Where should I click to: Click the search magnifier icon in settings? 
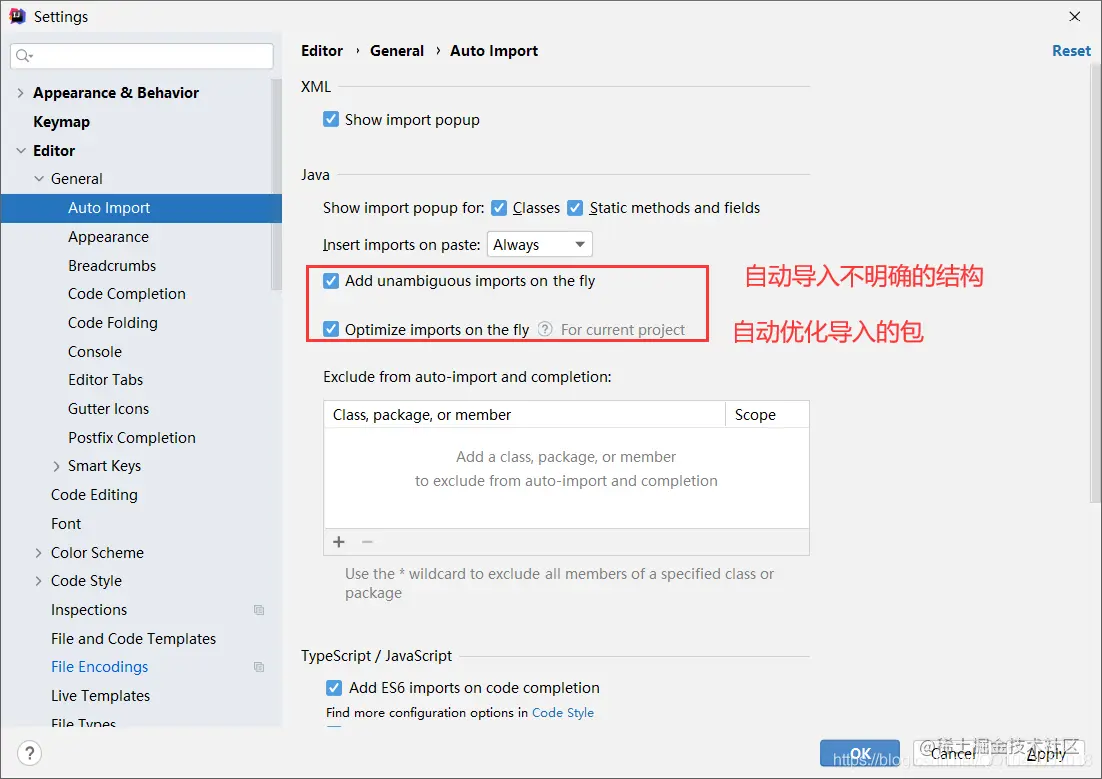22,56
